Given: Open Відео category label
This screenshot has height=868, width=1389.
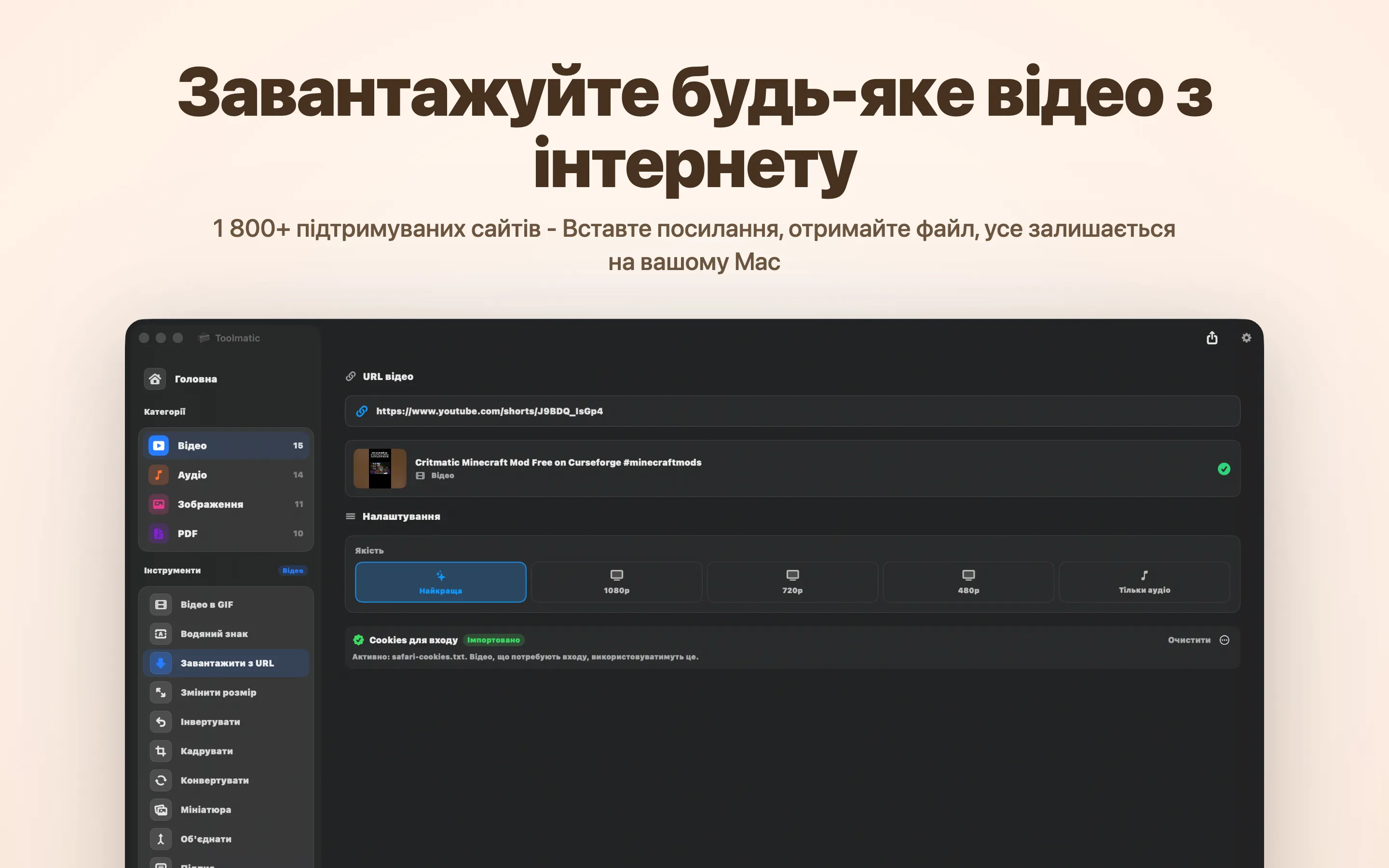Looking at the screenshot, I should 192,446.
